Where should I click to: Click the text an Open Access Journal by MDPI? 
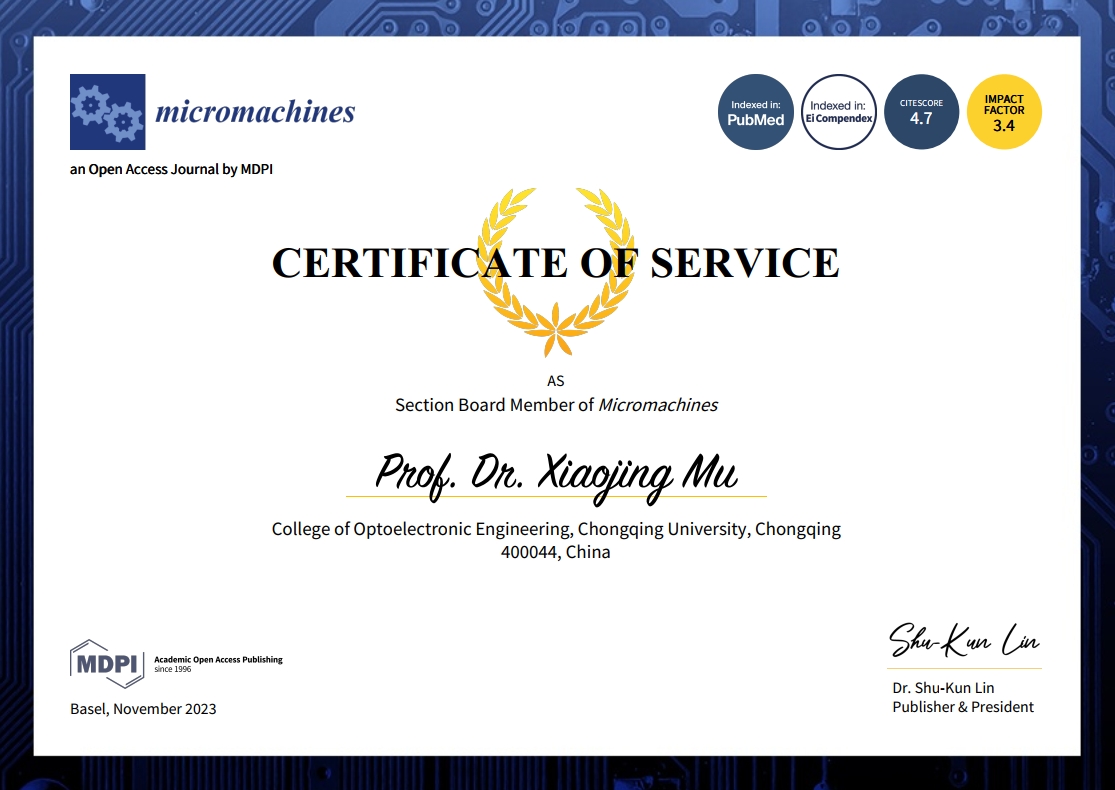click(x=171, y=169)
